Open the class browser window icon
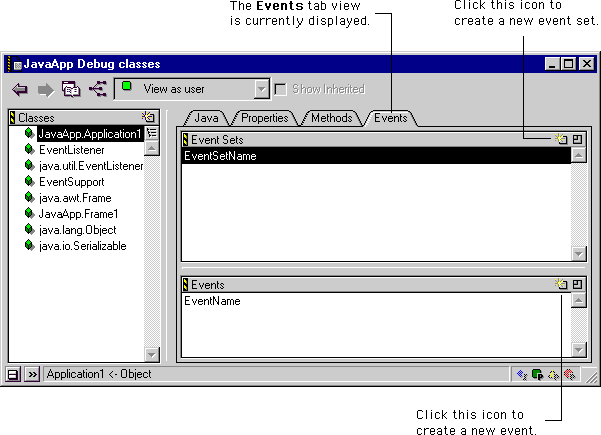601x435 pixels. pos(71,89)
